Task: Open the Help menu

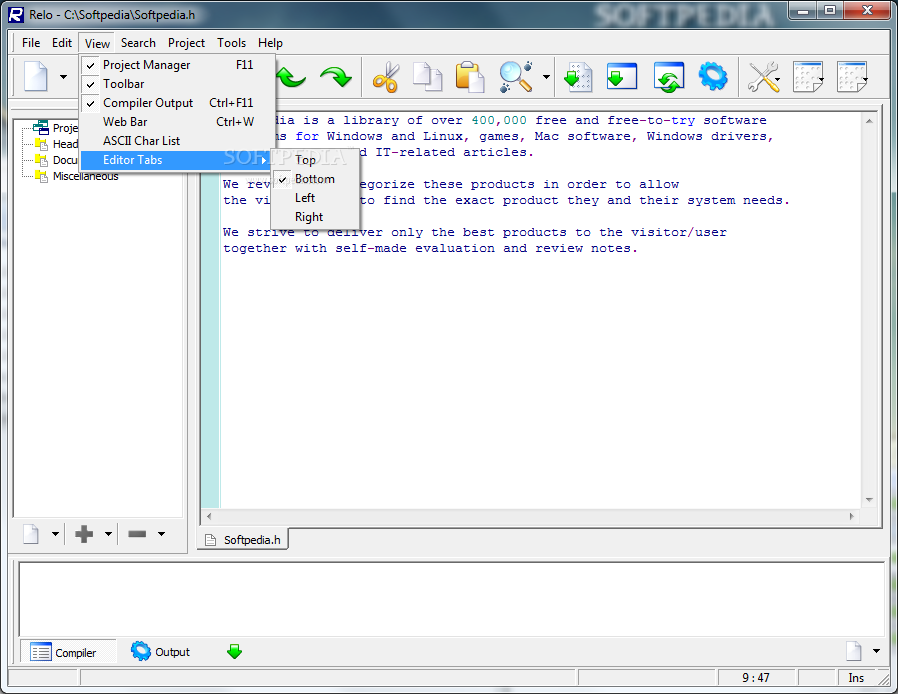Action: click(x=270, y=43)
